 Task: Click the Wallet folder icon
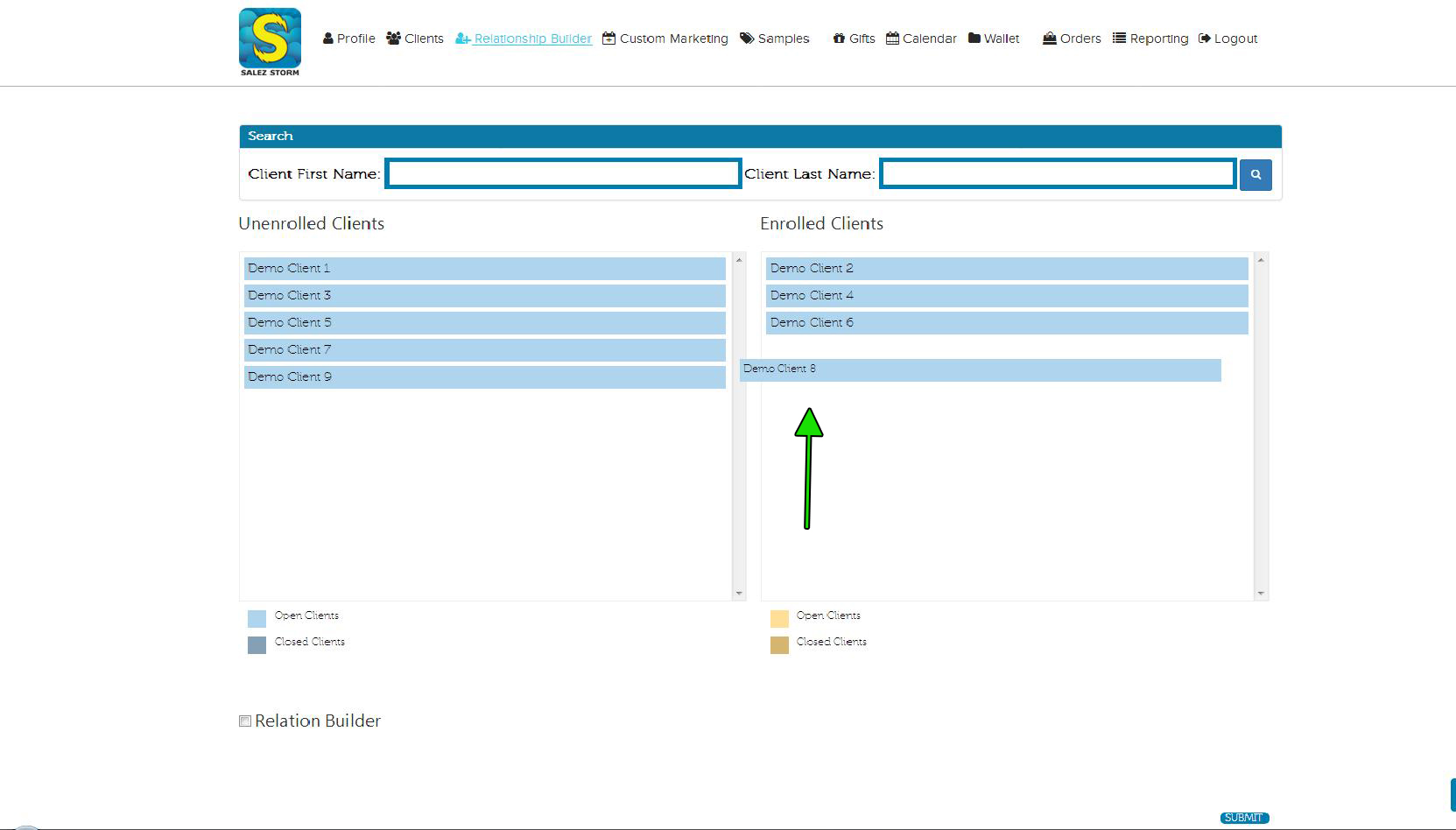click(x=974, y=39)
